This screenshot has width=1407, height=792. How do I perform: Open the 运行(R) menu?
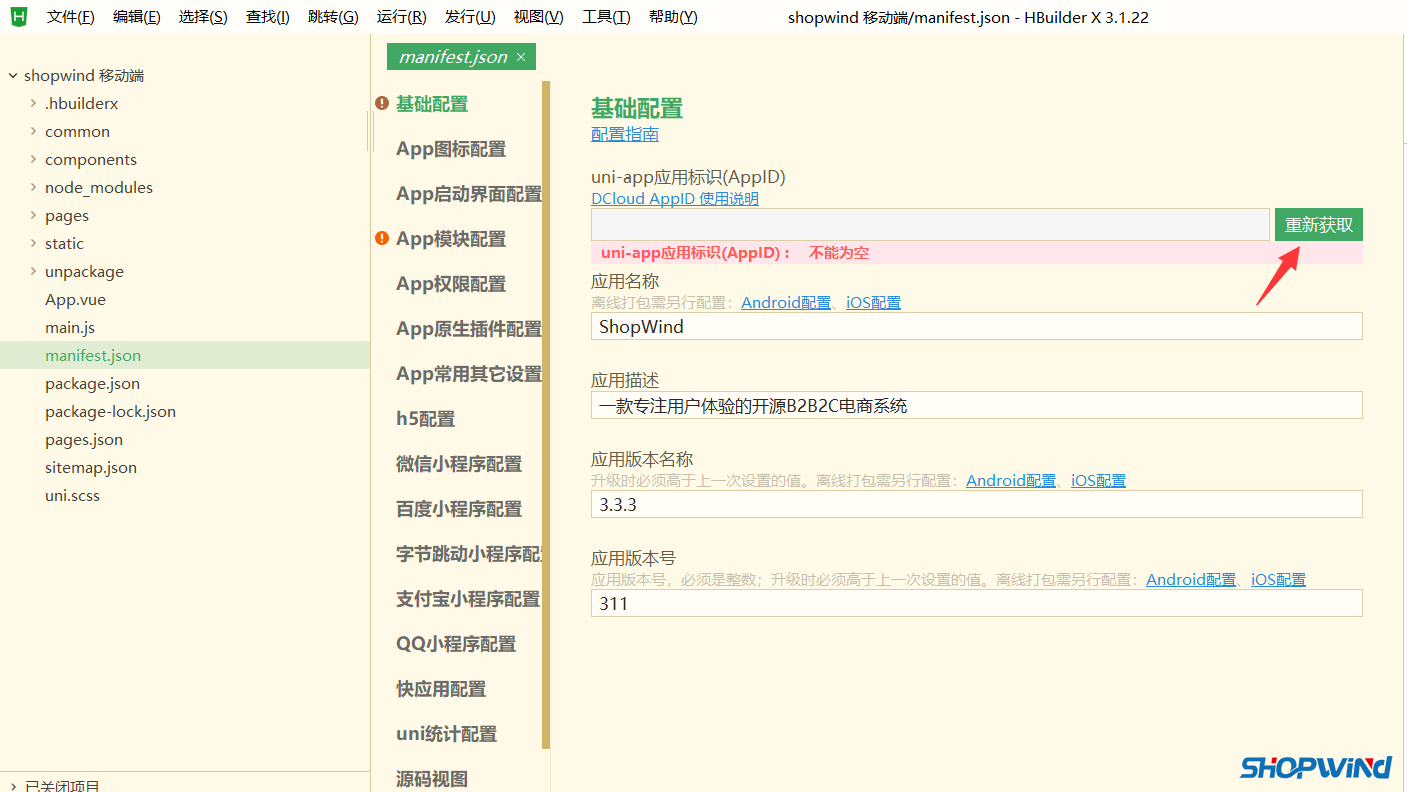[401, 17]
